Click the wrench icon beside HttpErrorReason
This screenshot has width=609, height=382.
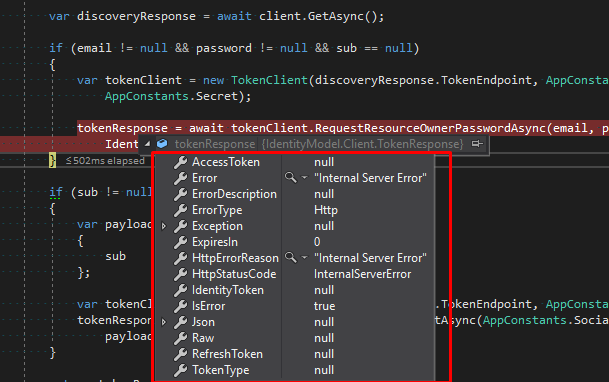coord(180,258)
